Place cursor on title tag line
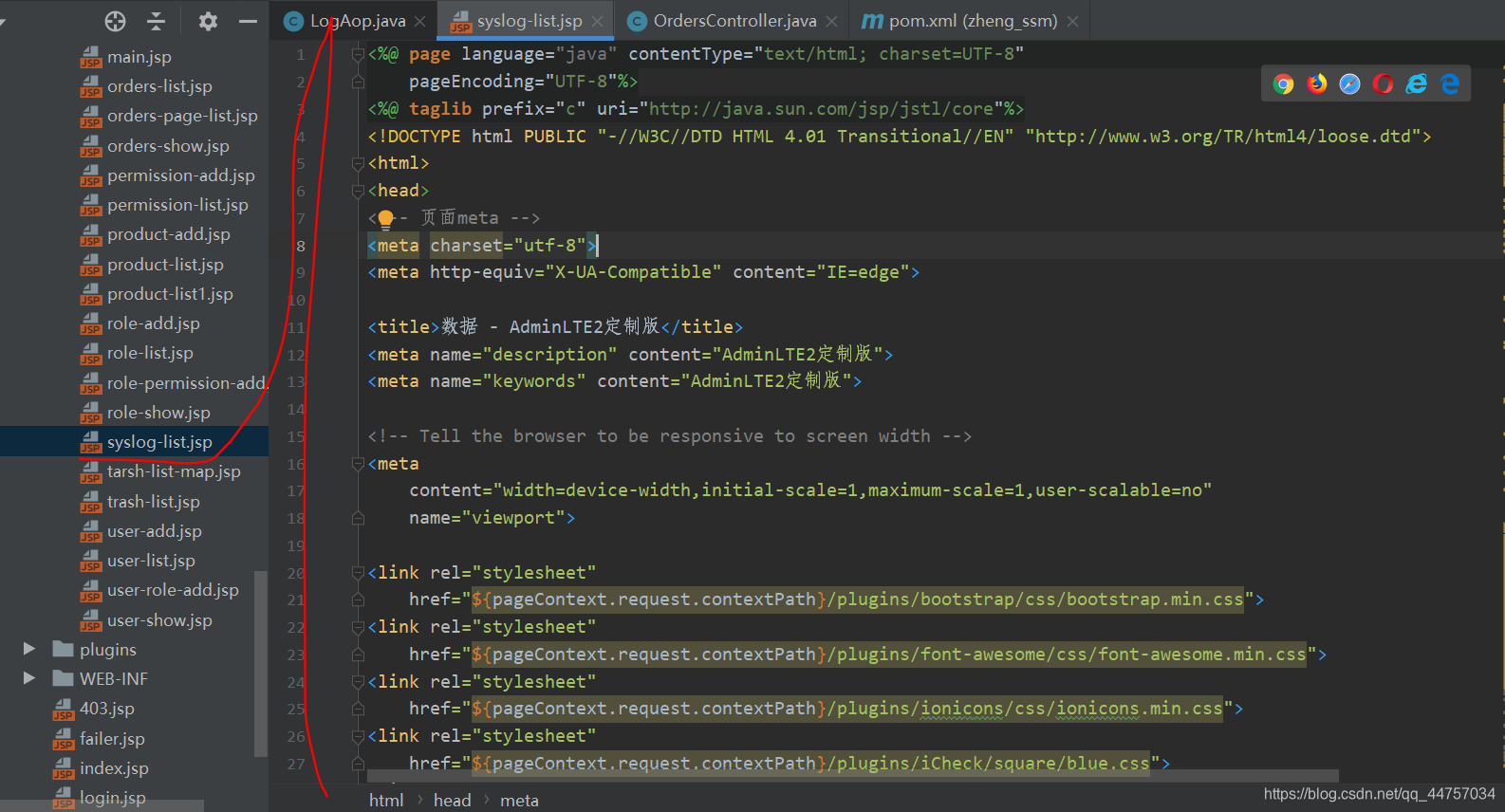 555,327
